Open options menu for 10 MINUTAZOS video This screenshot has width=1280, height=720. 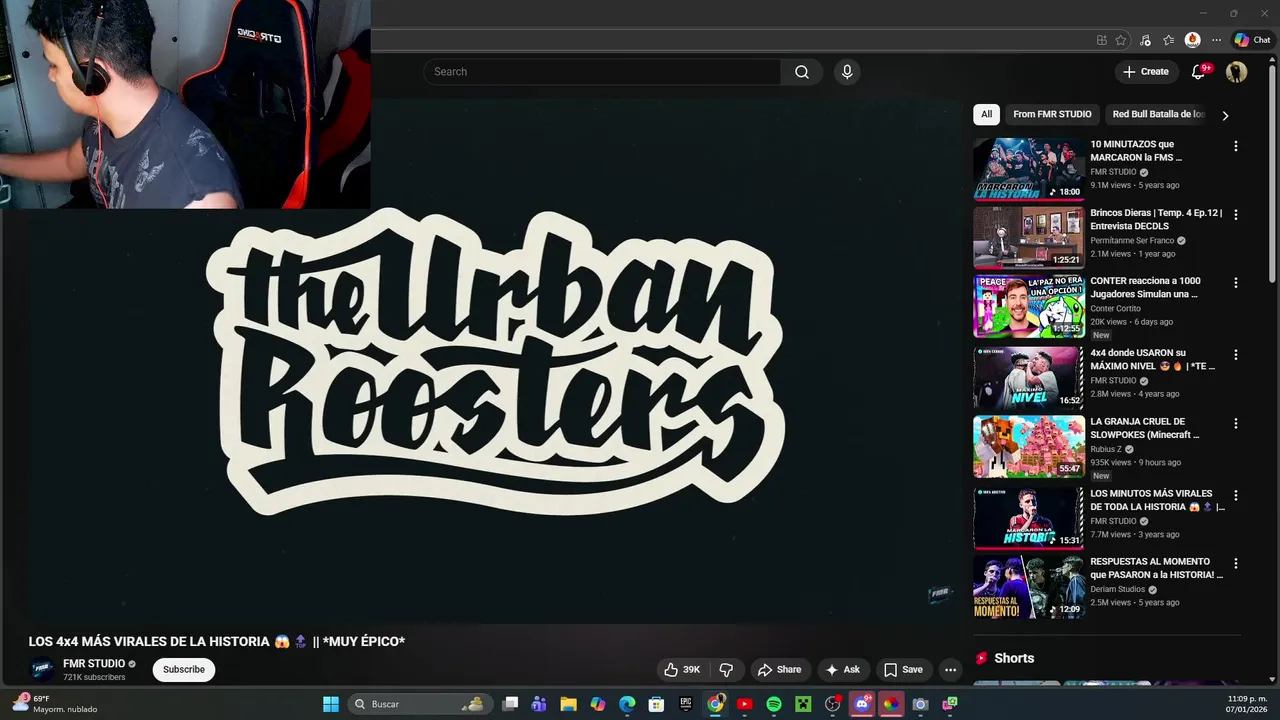pyautogui.click(x=1235, y=146)
